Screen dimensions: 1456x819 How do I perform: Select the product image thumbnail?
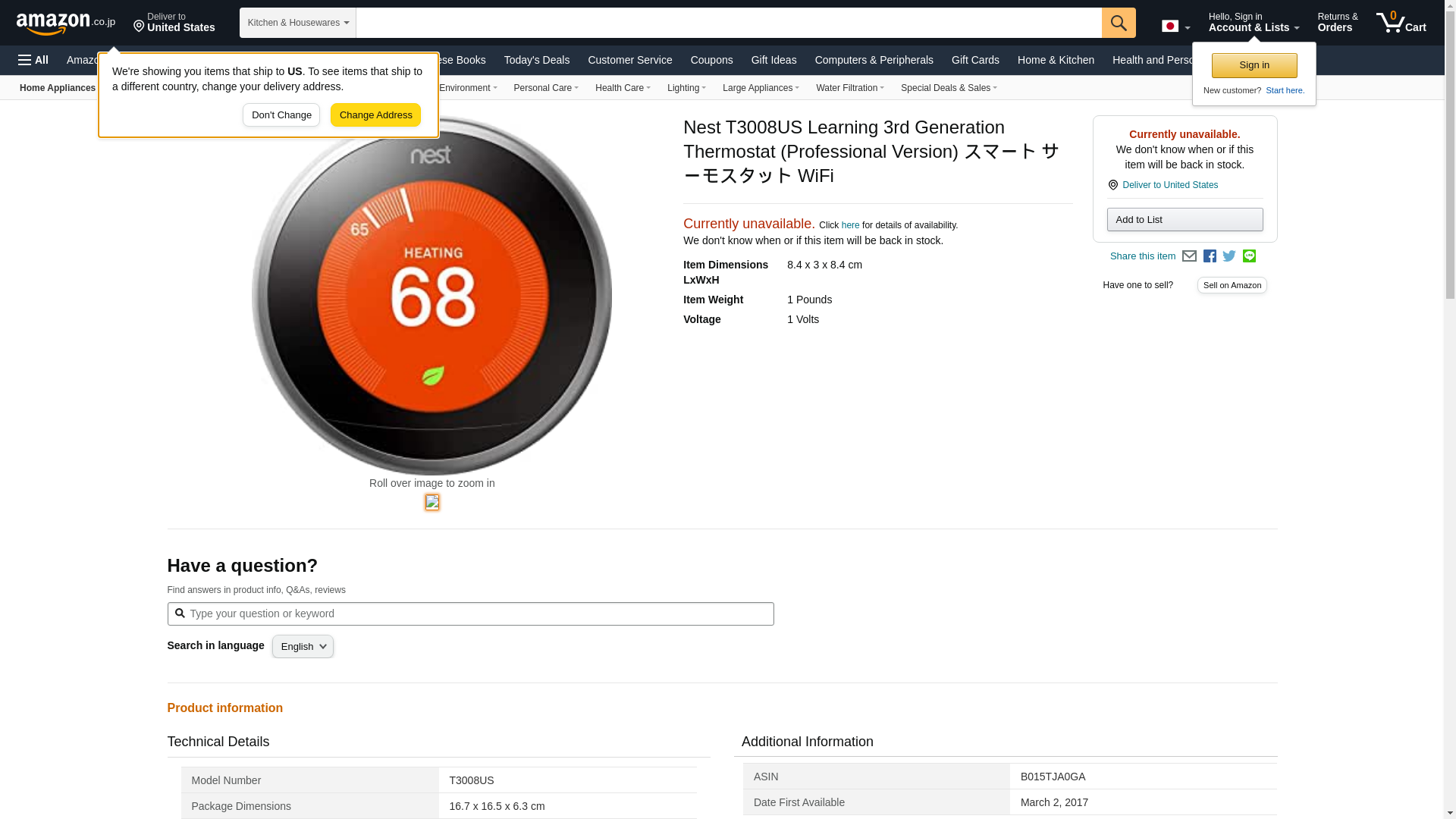[x=432, y=502]
